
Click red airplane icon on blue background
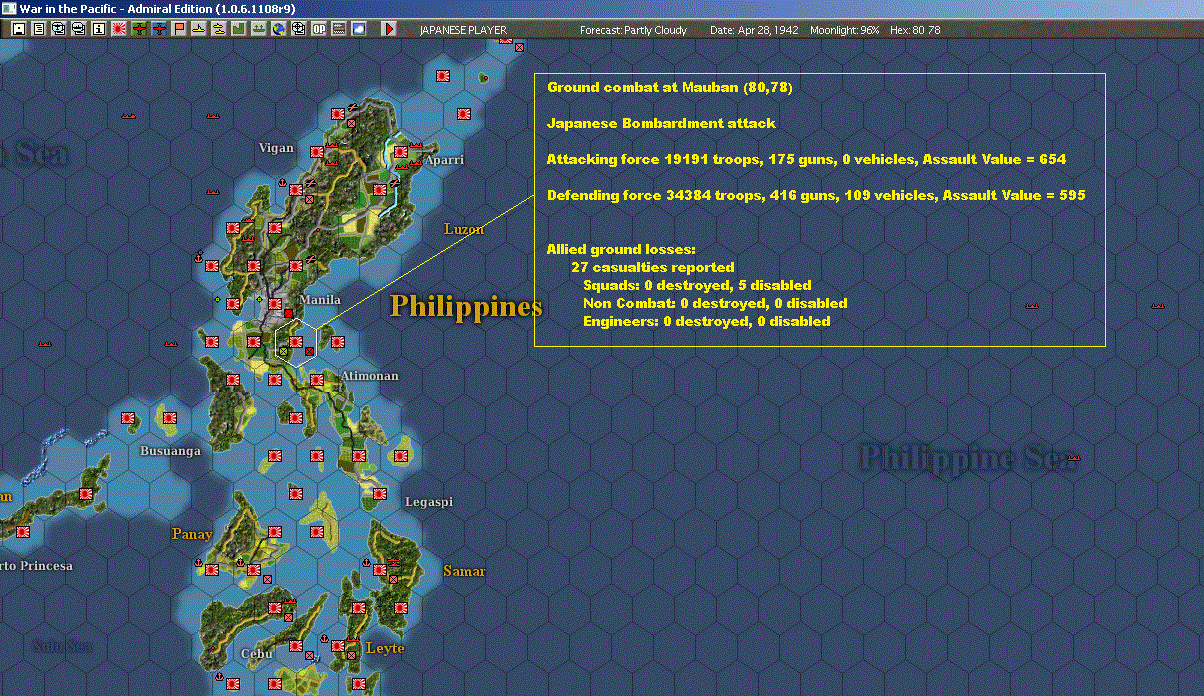point(159,29)
